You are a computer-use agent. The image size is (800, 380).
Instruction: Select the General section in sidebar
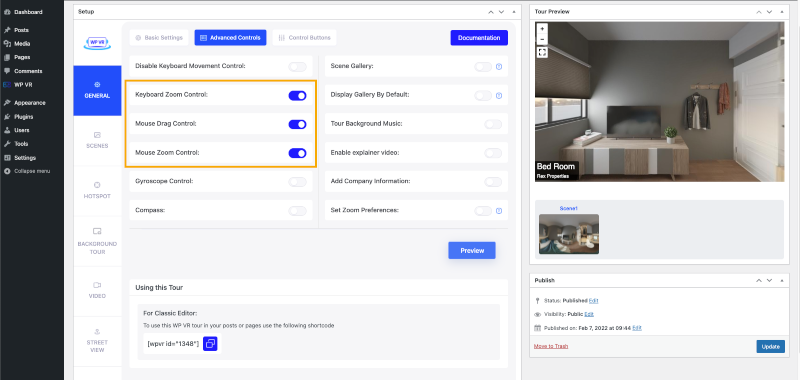(x=97, y=90)
